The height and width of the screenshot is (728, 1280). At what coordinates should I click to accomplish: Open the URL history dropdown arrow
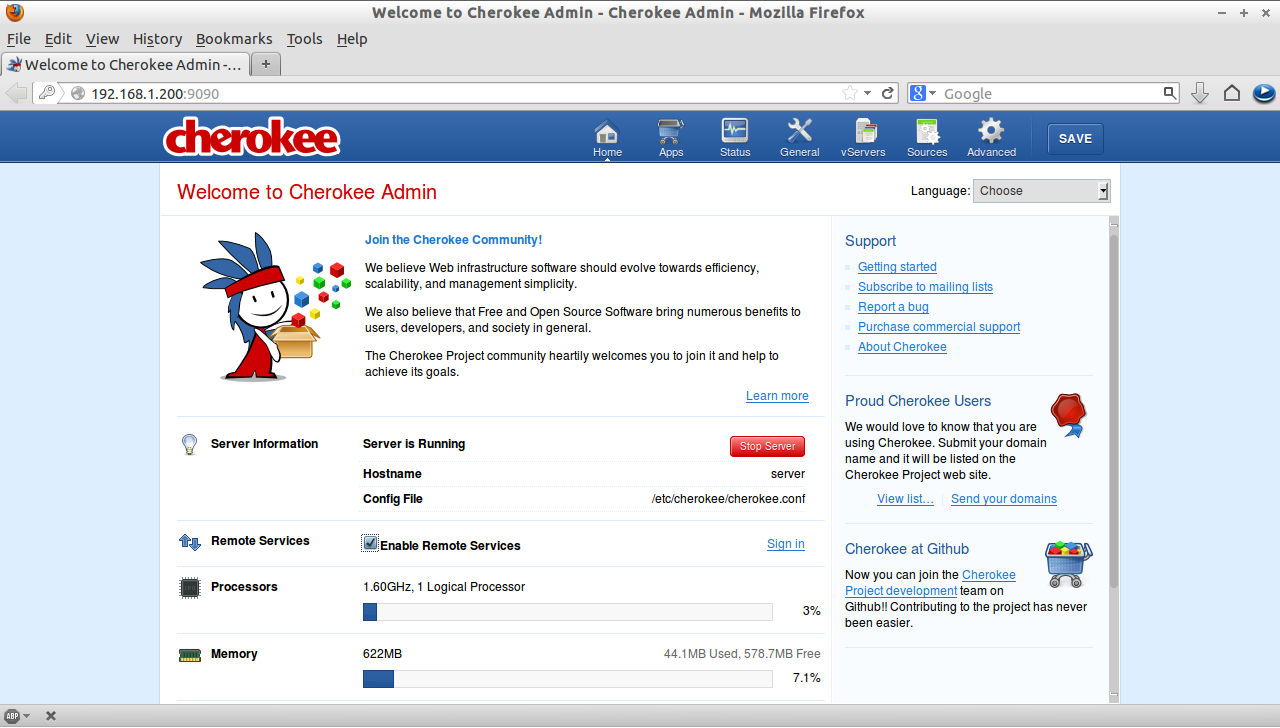pos(867,93)
